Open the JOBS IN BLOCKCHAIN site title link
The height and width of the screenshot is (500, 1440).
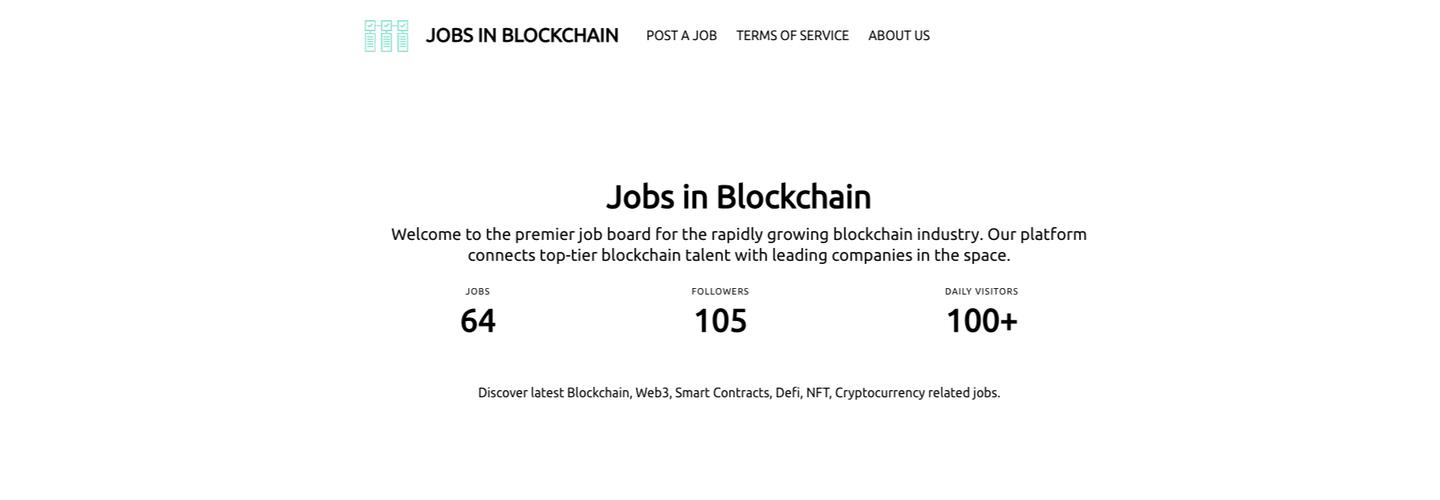[522, 36]
